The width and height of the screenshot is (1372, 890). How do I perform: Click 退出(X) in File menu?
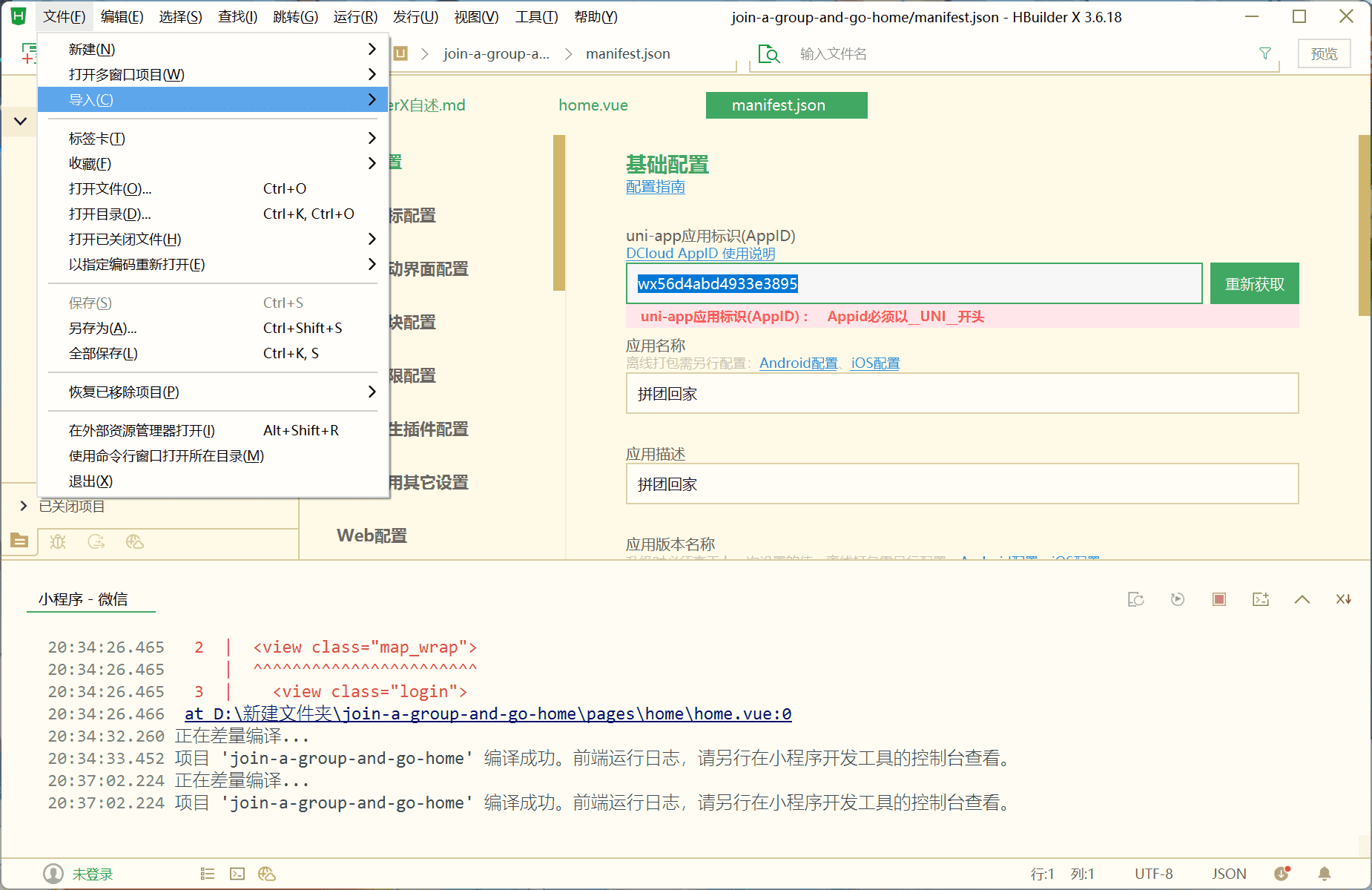point(213,481)
